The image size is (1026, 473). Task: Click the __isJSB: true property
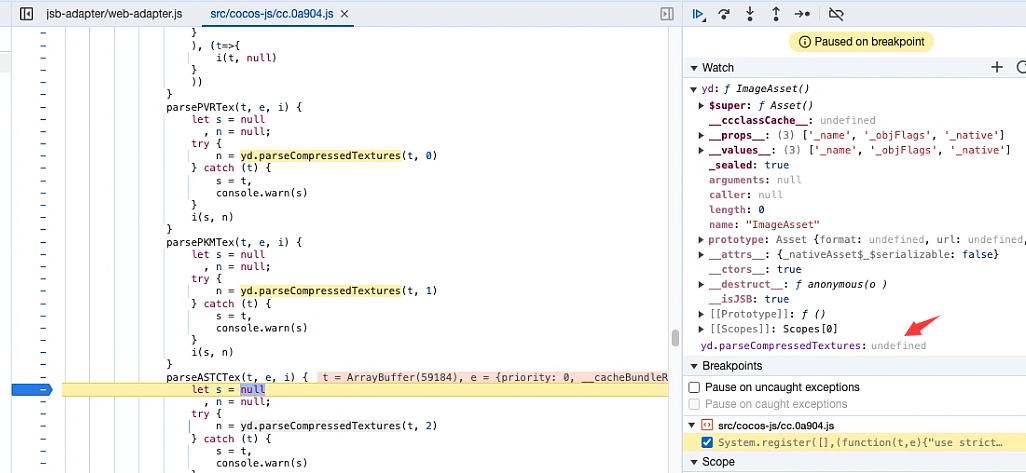(749, 300)
